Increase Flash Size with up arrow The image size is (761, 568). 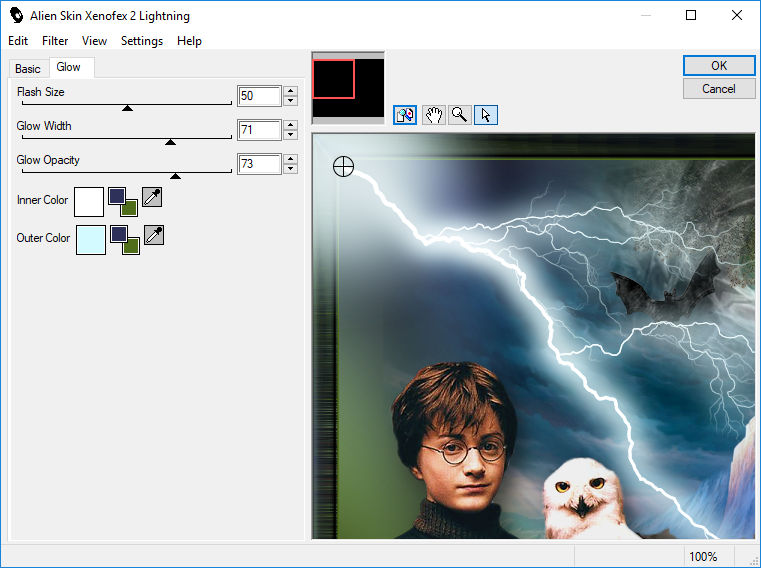tap(290, 91)
